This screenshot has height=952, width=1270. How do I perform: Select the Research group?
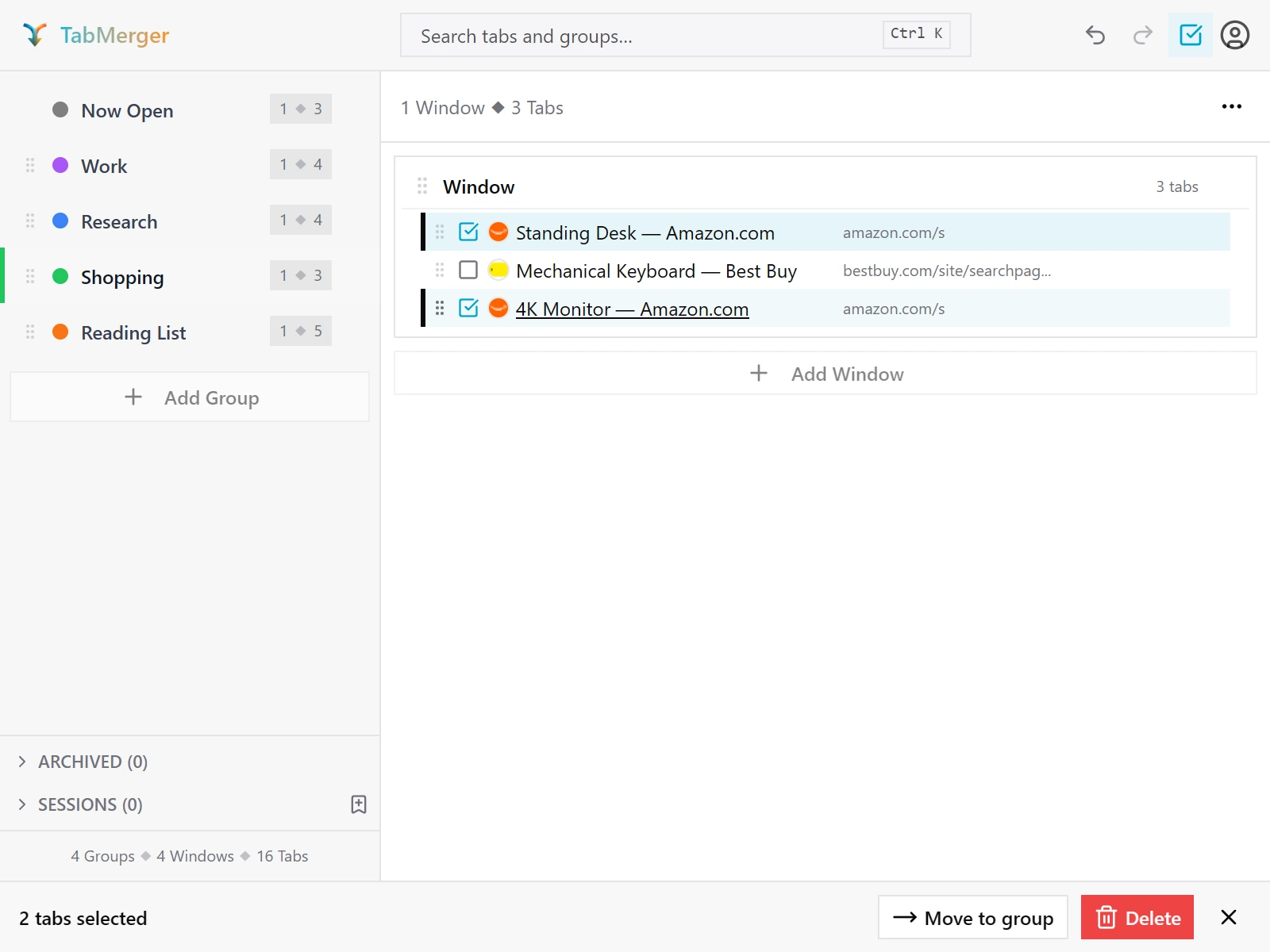(x=190, y=221)
